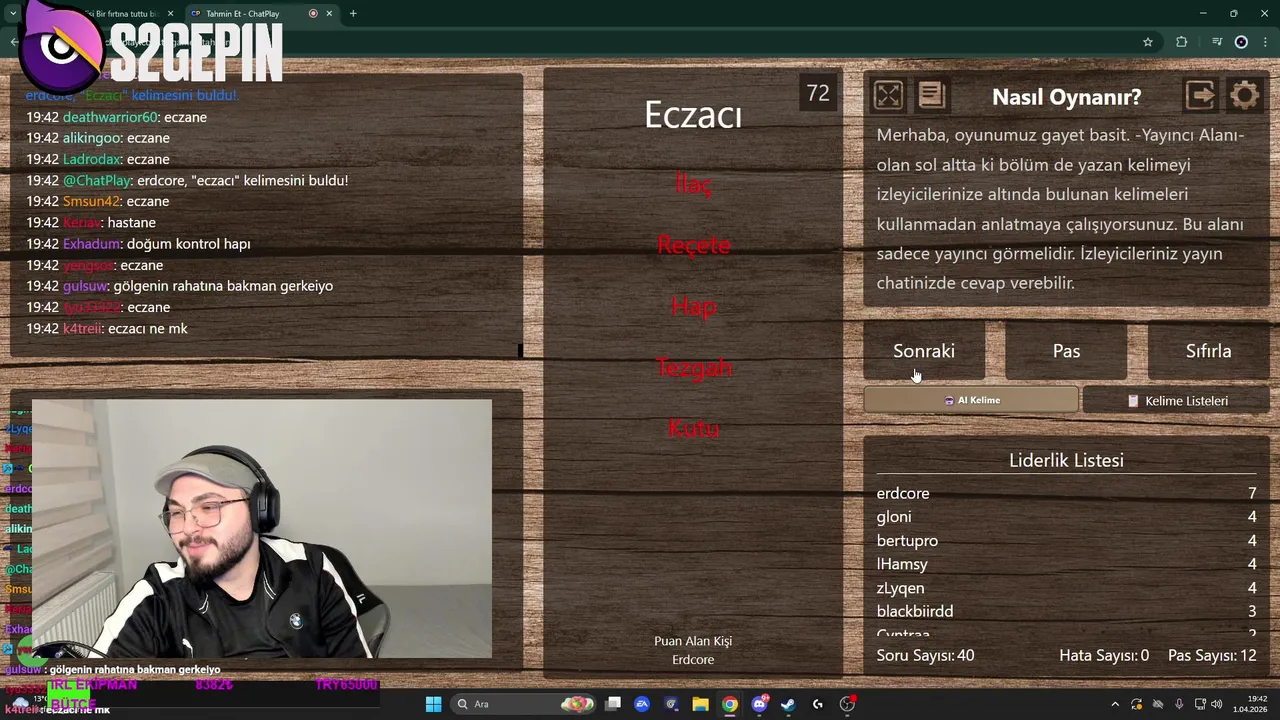Open the notes list icon beside fullscreen
This screenshot has height=720, width=1280.
931,95
